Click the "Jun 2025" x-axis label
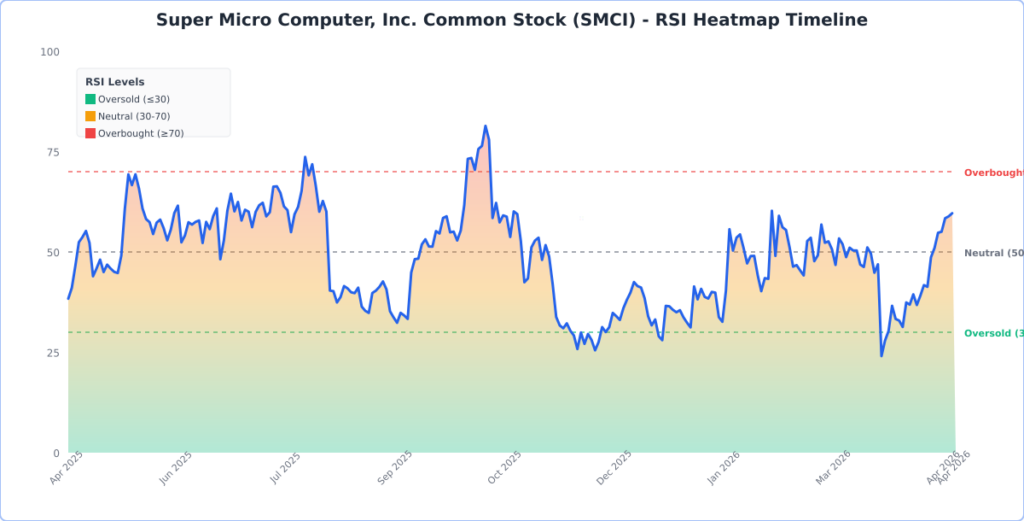Image resolution: width=1024 pixels, height=521 pixels. tap(175, 471)
